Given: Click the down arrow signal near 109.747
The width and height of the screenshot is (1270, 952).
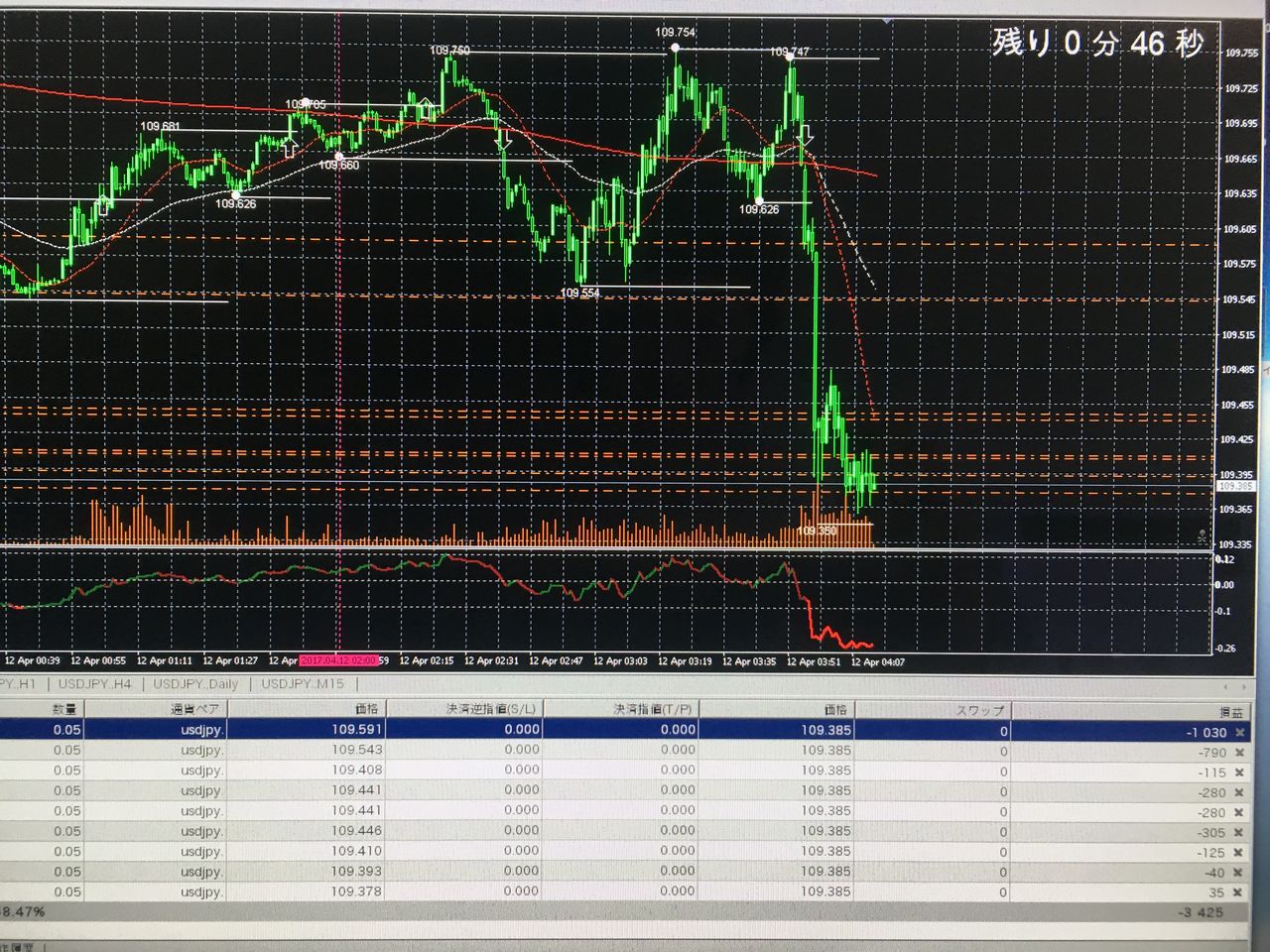Looking at the screenshot, I should (x=806, y=136).
